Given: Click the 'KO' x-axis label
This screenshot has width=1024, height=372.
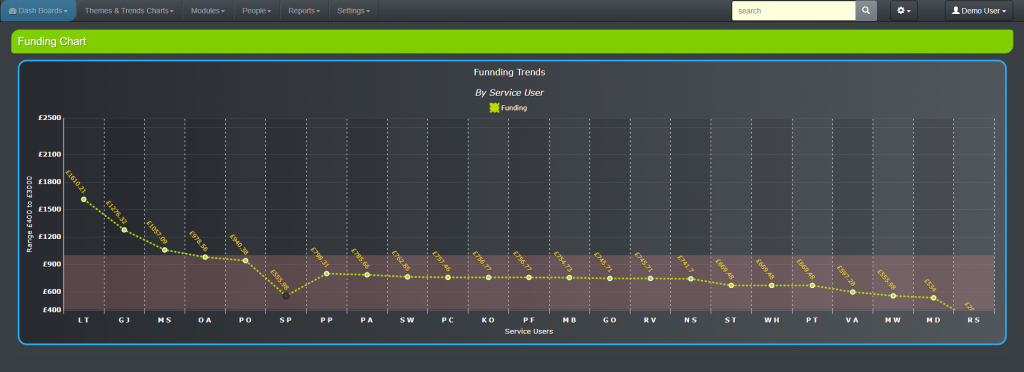Looking at the screenshot, I should [488, 320].
